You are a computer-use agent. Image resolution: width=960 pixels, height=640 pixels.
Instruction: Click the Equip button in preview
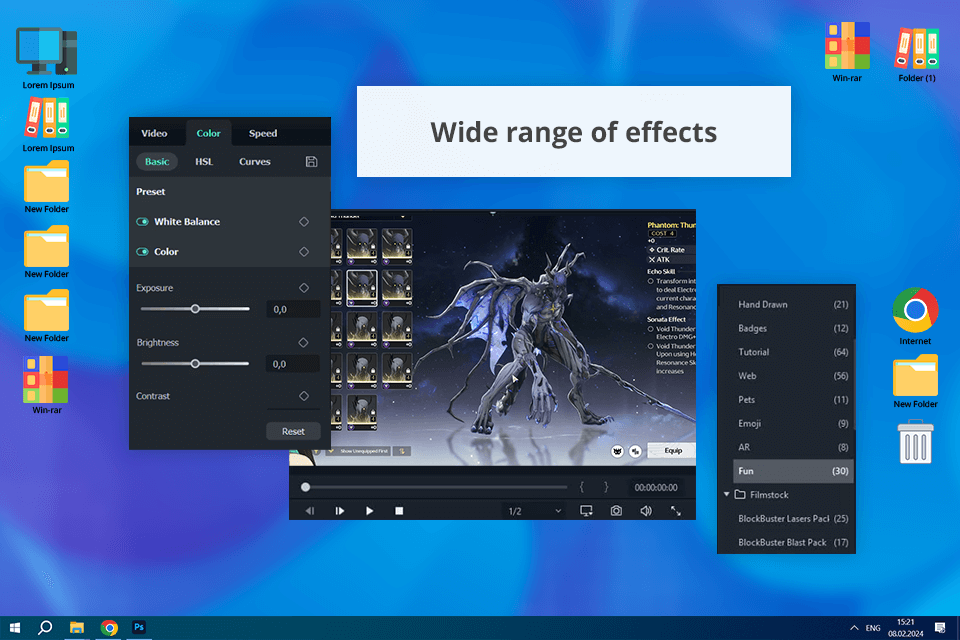tap(673, 450)
